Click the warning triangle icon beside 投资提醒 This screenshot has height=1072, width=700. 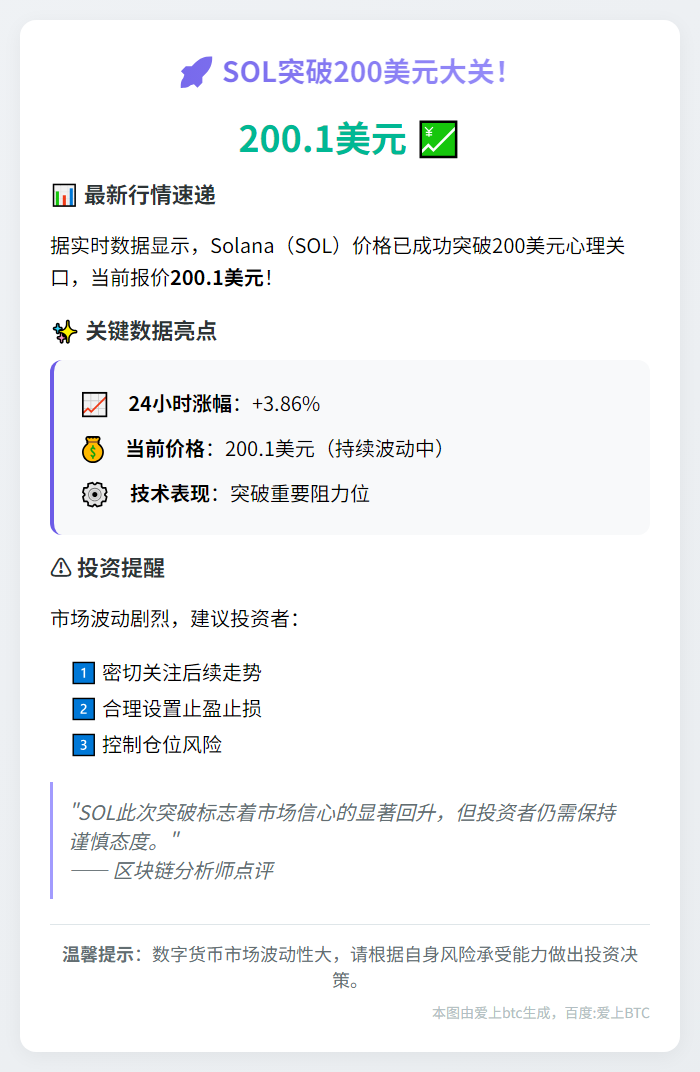[x=60, y=569]
